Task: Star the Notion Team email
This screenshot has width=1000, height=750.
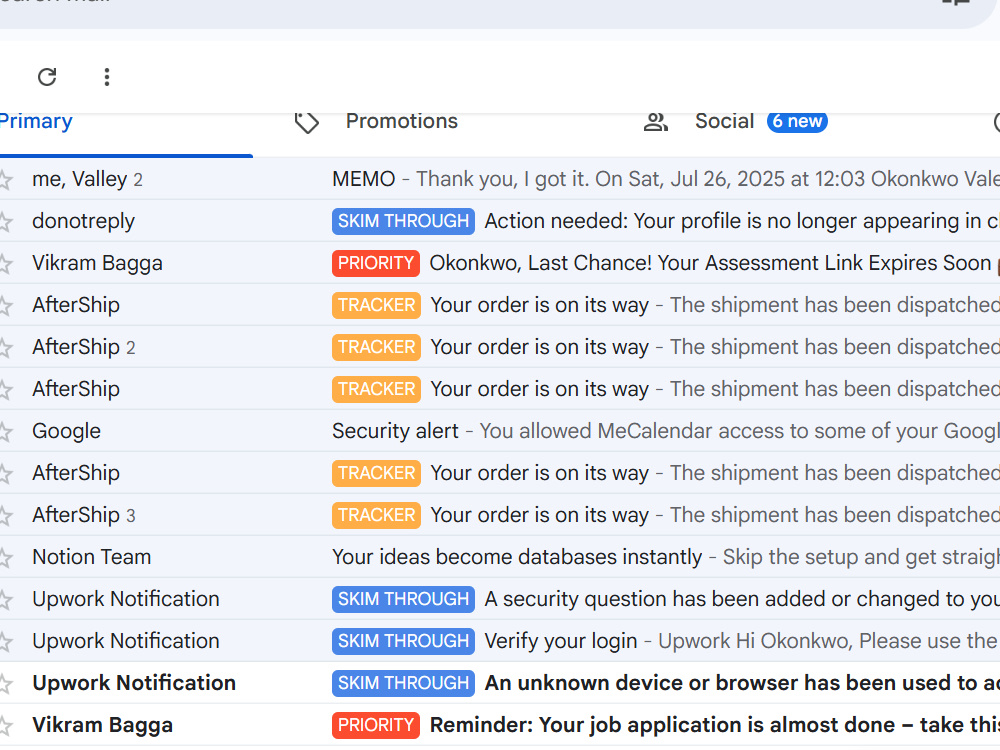Action: click(x=5, y=558)
